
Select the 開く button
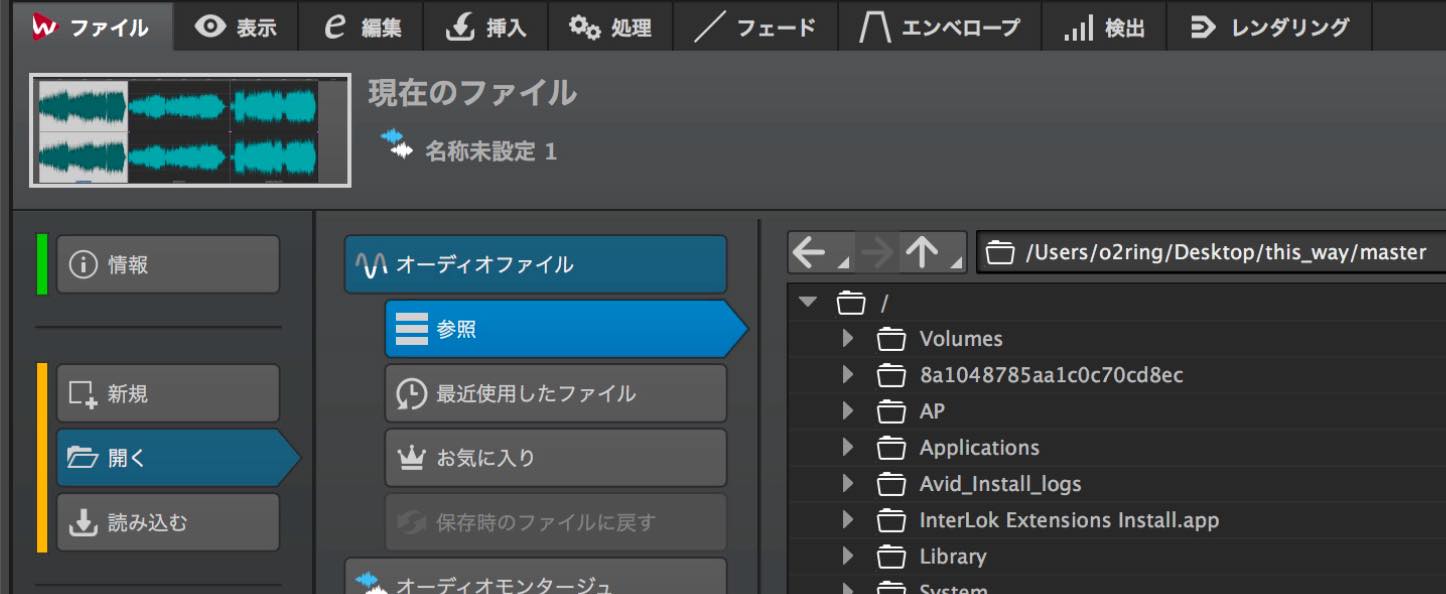[x=178, y=458]
